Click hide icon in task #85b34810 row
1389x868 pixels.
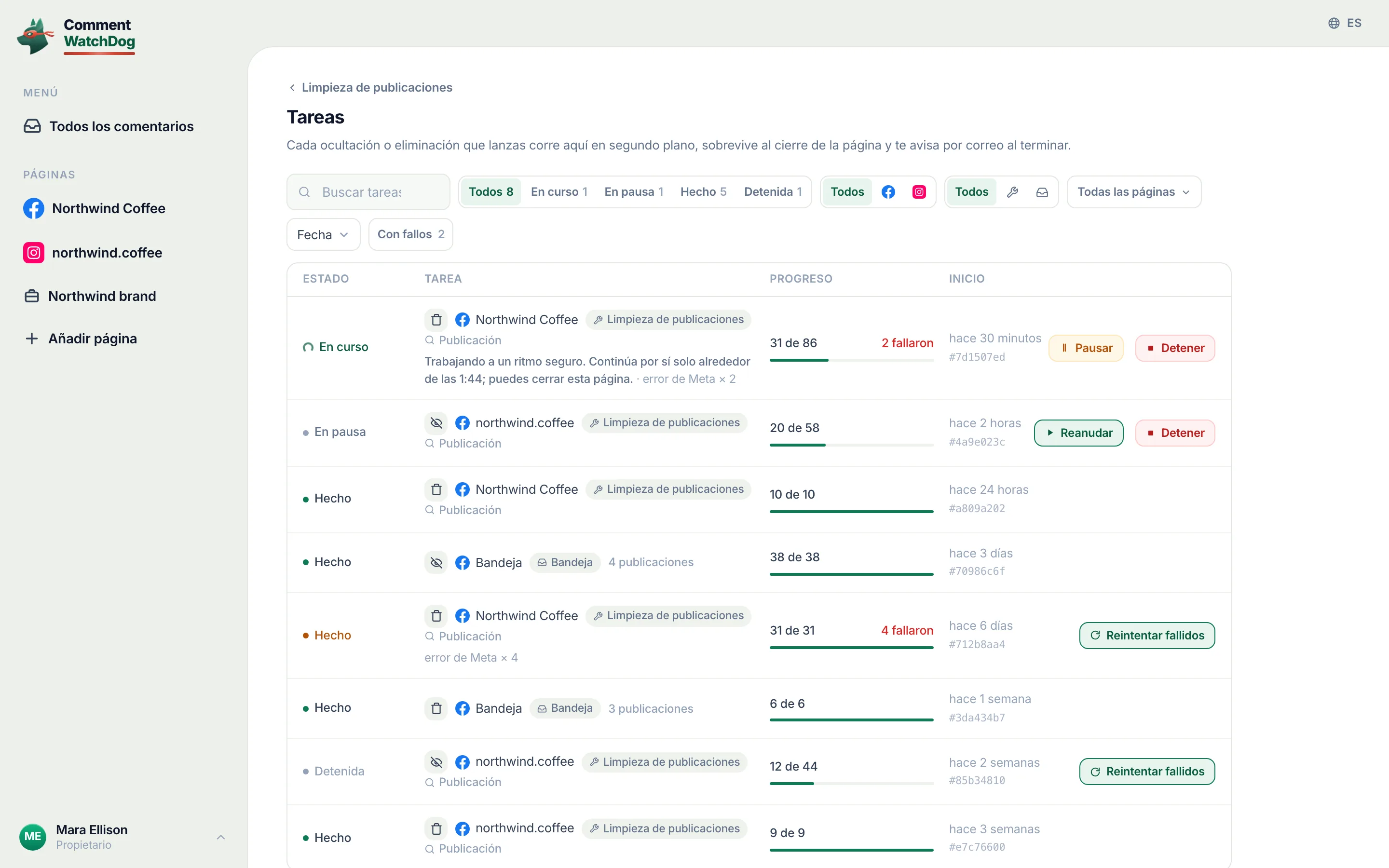pyautogui.click(x=436, y=762)
